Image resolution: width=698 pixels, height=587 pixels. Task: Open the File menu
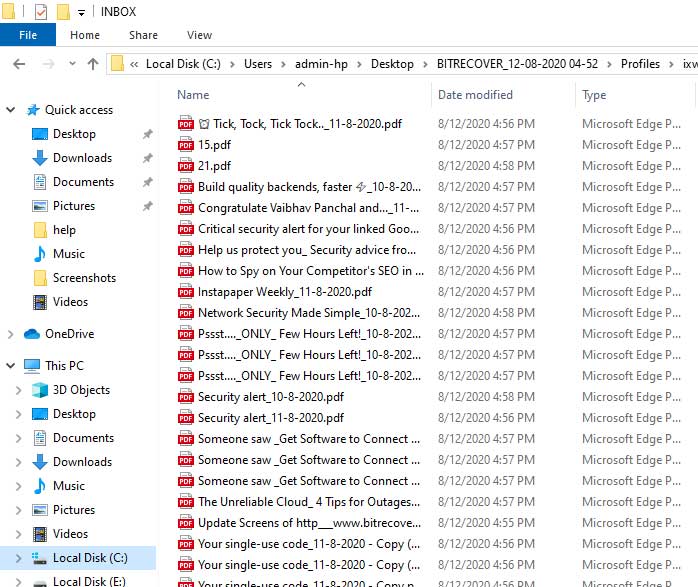28,35
